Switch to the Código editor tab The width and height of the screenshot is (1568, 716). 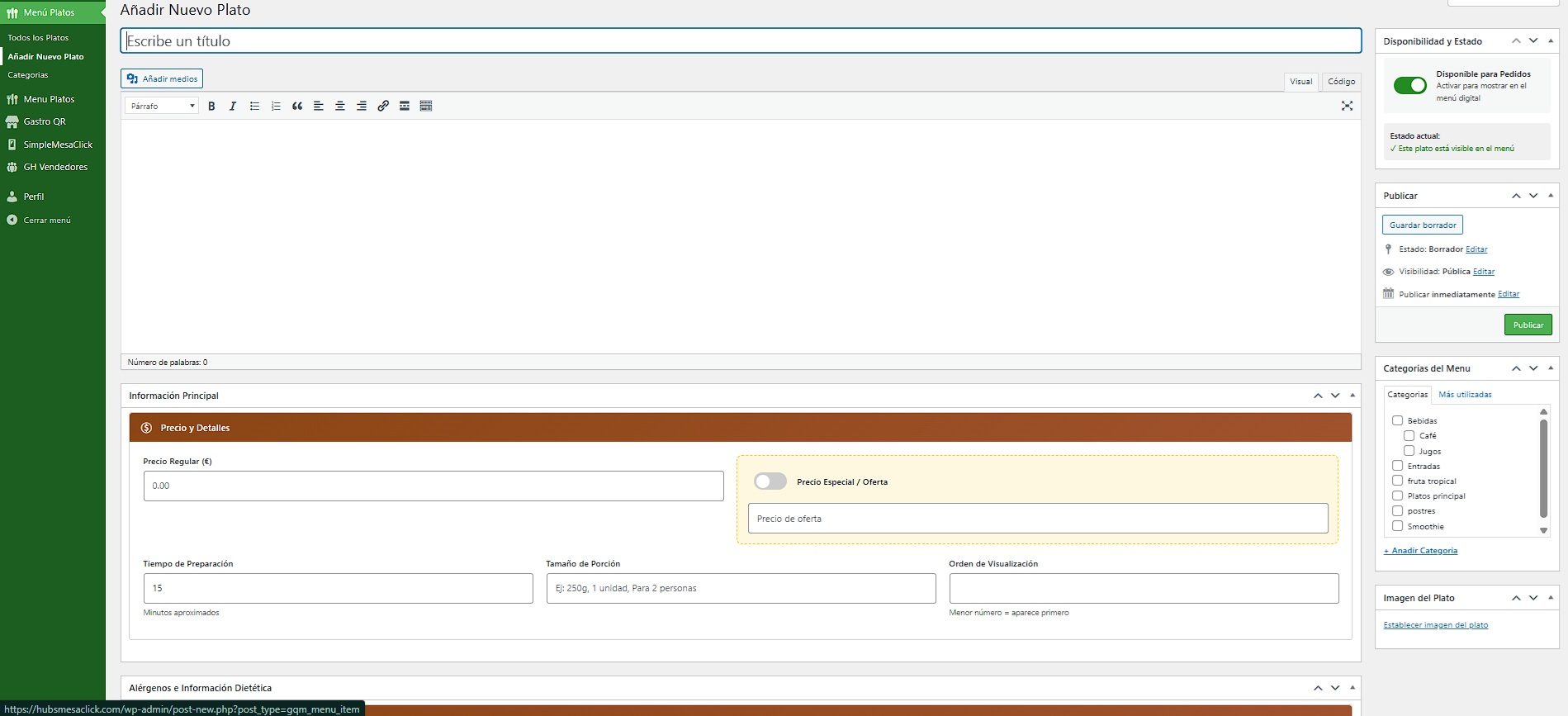(1341, 82)
